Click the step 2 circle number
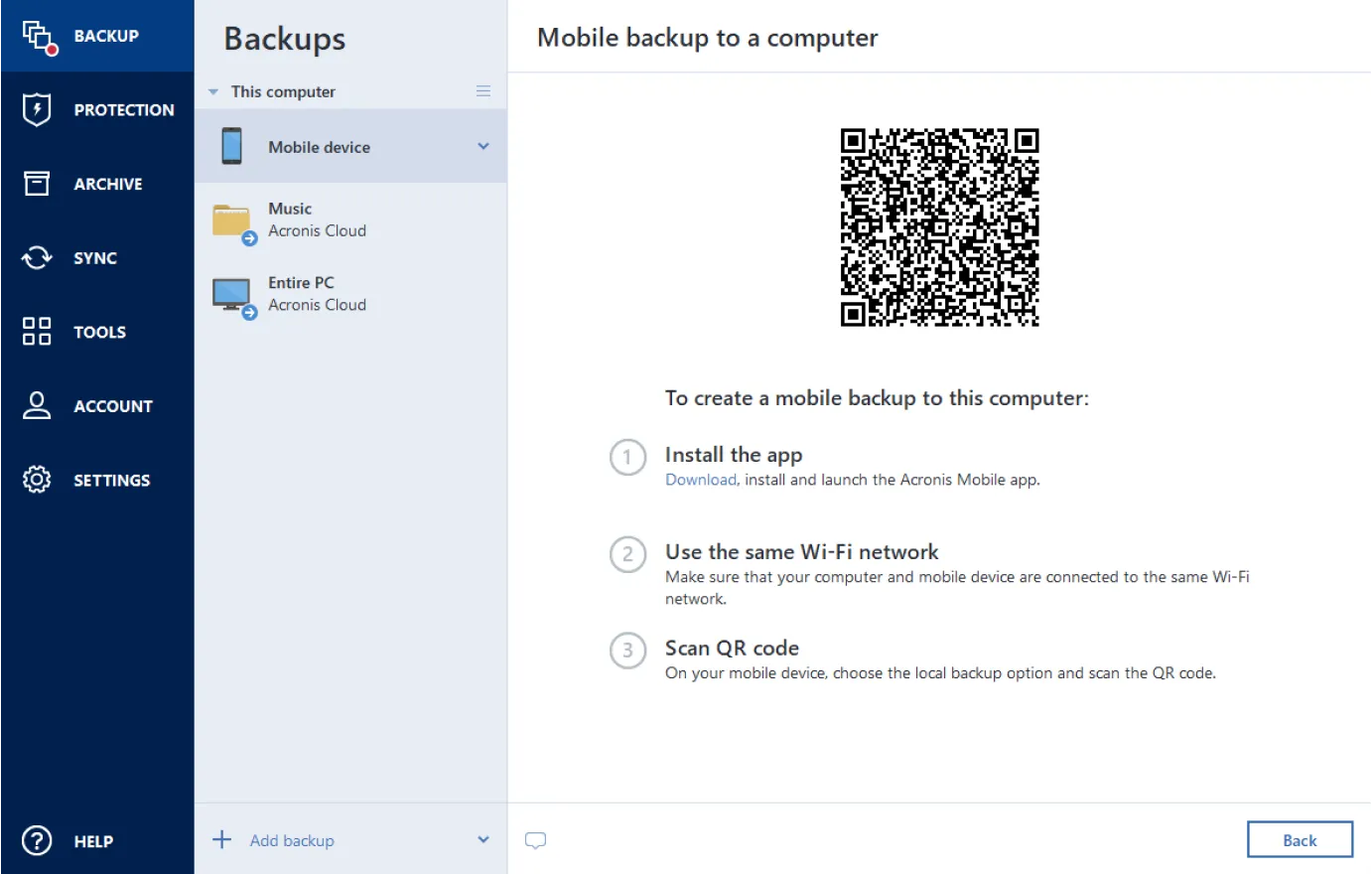This screenshot has height=874, width=1372. pyautogui.click(x=627, y=554)
